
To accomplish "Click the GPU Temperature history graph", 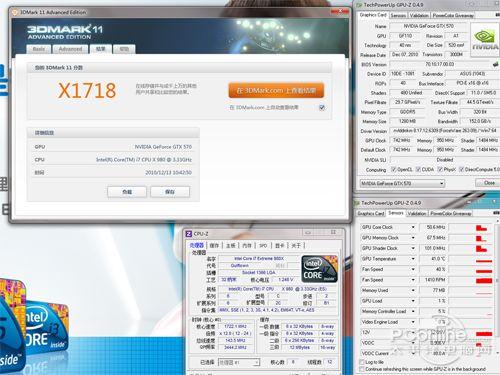I will click(471, 259).
